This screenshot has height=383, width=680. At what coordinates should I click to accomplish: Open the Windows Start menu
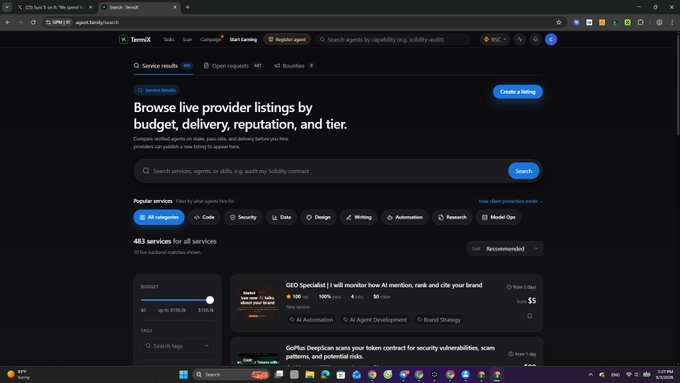coord(183,374)
